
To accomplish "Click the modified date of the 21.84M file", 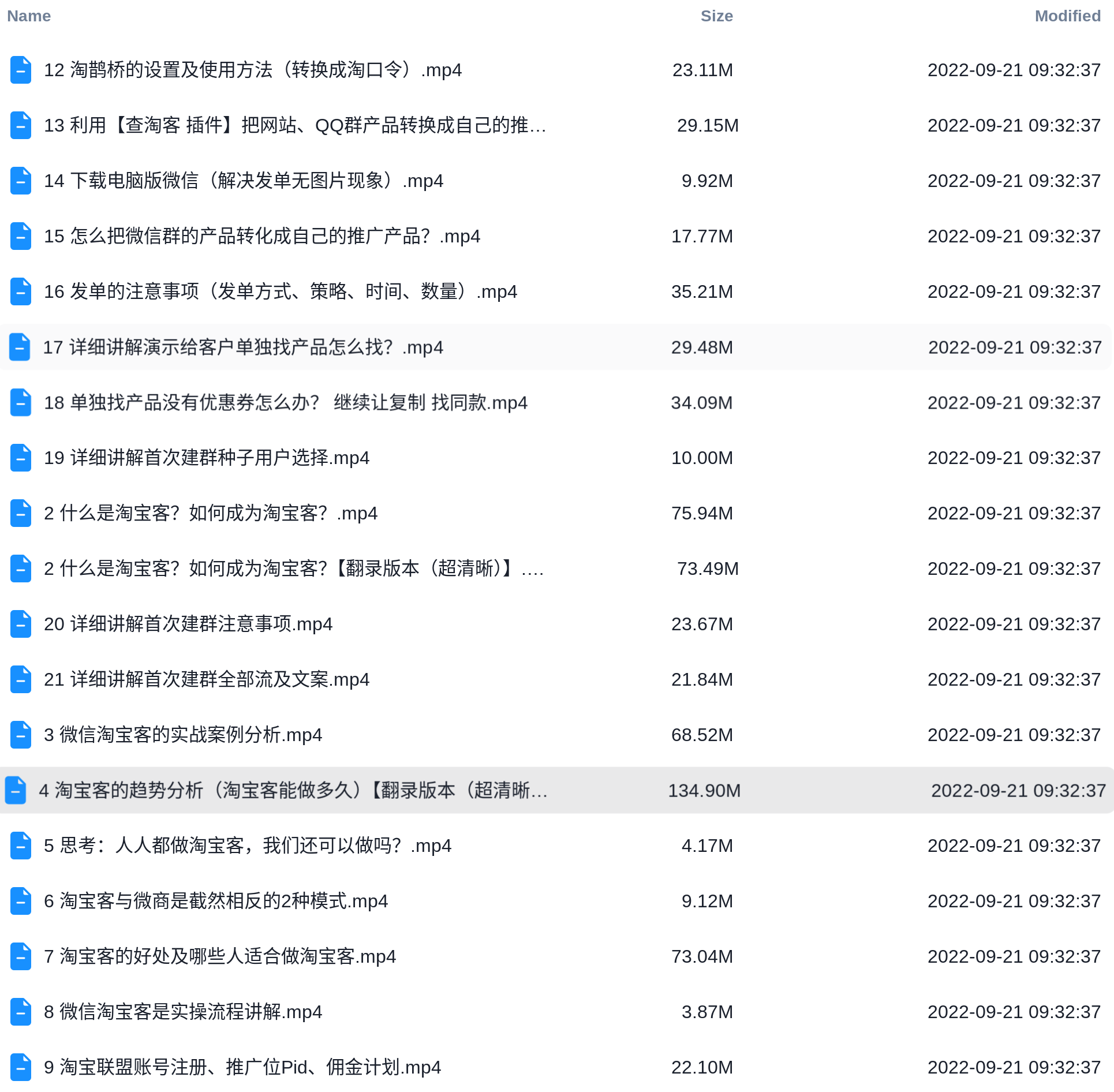I will pyautogui.click(x=1014, y=679).
